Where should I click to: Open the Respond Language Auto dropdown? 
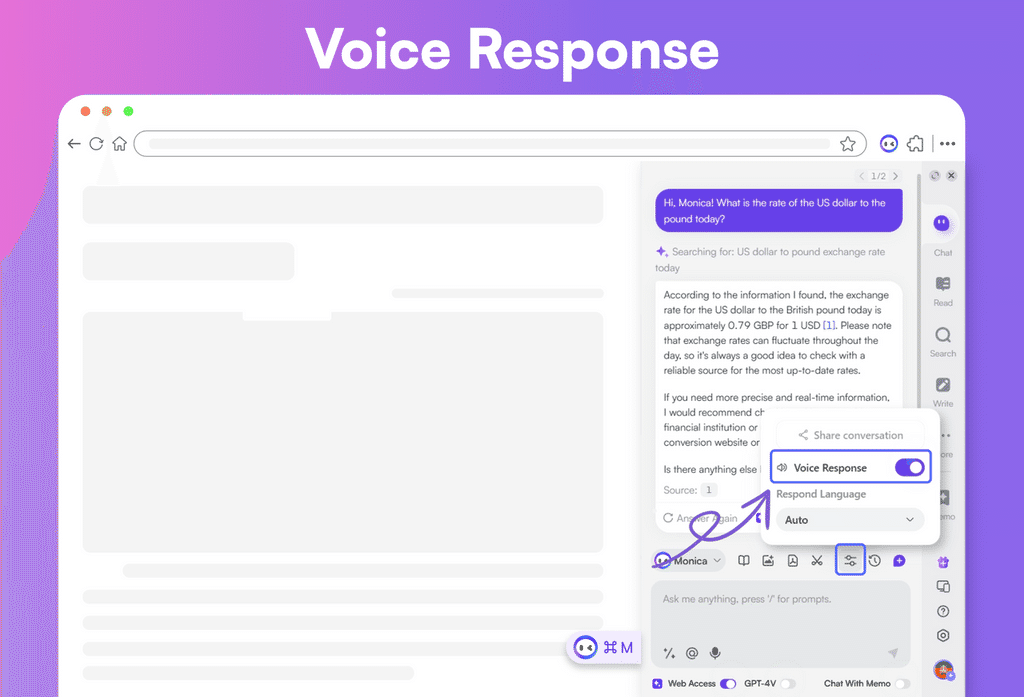coord(850,520)
